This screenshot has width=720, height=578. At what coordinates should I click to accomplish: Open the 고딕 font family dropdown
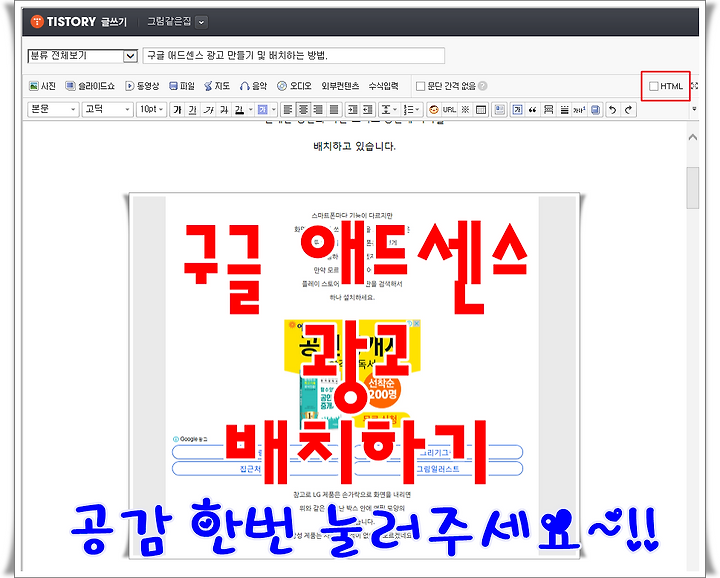point(108,110)
